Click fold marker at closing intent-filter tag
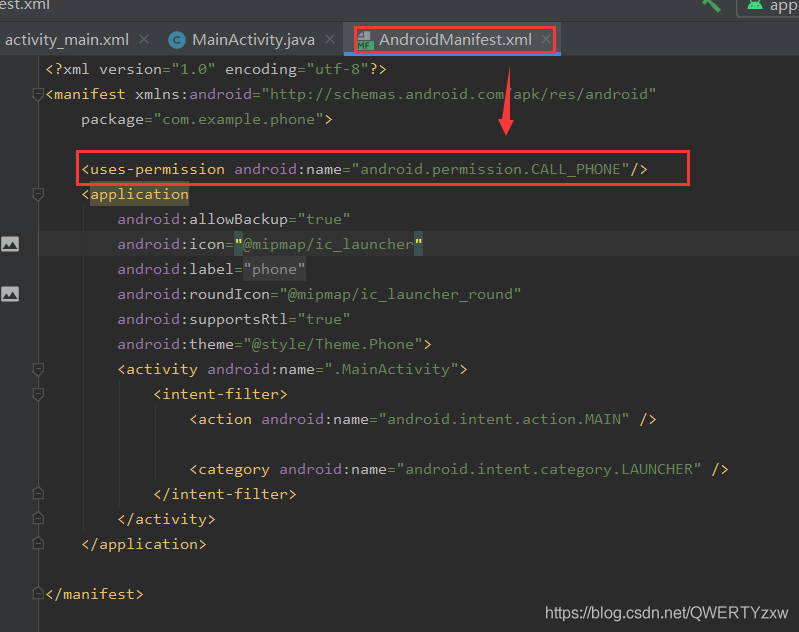Image resolution: width=799 pixels, height=632 pixels. 38,494
